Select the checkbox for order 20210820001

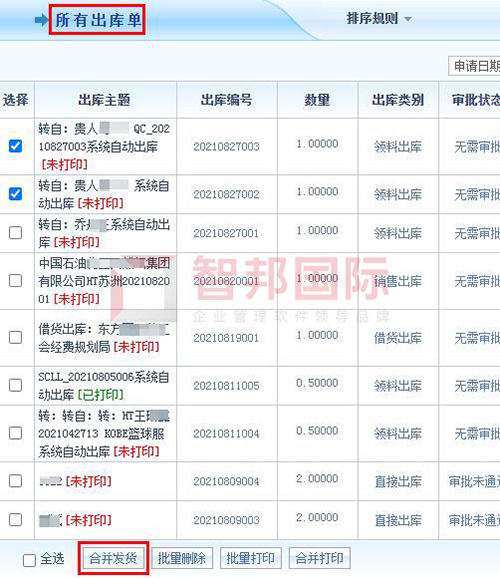[x=15, y=281]
